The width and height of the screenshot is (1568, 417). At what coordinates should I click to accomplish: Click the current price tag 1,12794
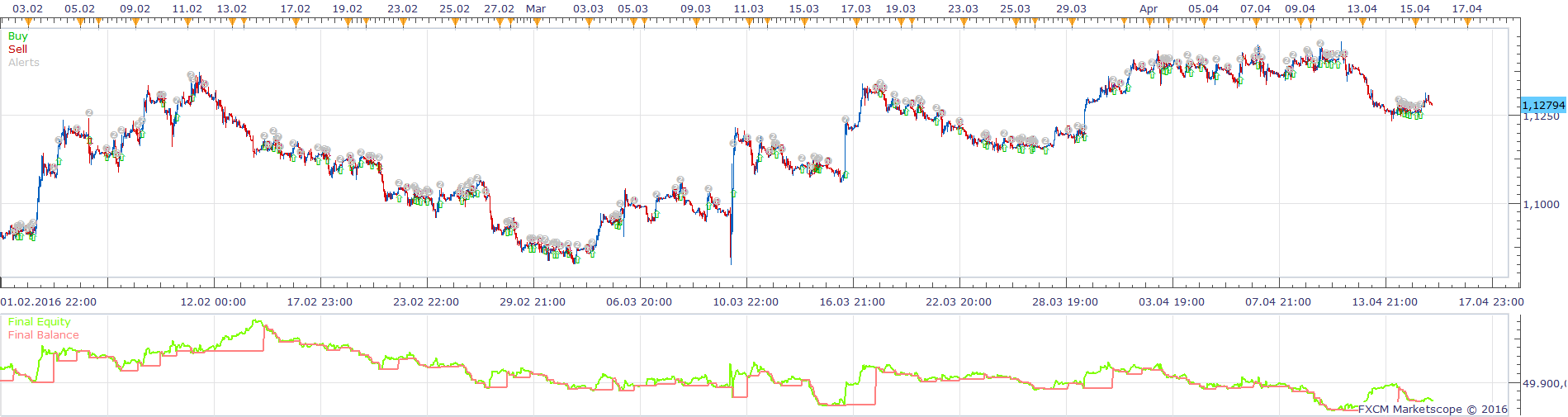click(x=1543, y=105)
